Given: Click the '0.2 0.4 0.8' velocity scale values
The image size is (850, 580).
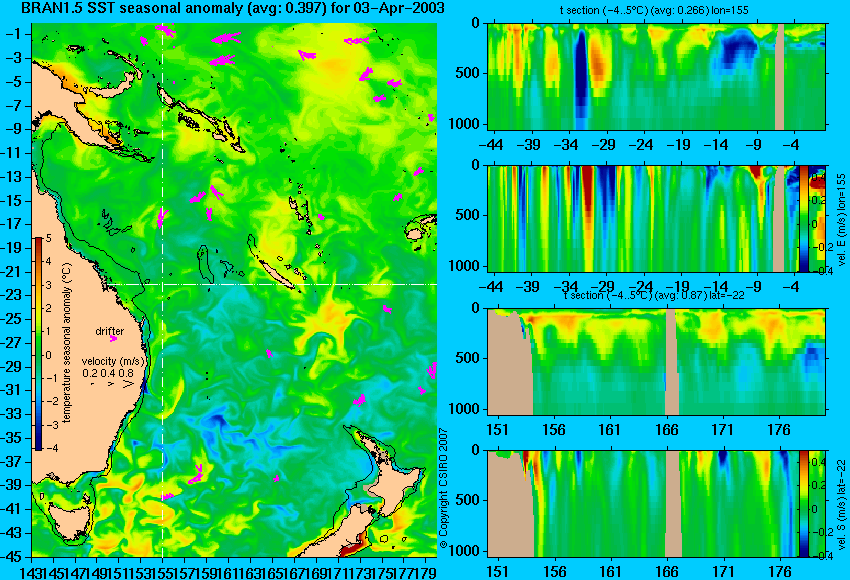Looking at the screenshot, I should pos(108,373).
